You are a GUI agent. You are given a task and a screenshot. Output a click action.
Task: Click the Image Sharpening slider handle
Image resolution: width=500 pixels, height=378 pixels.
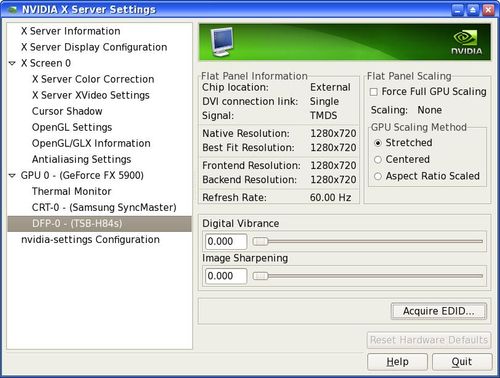click(260, 276)
